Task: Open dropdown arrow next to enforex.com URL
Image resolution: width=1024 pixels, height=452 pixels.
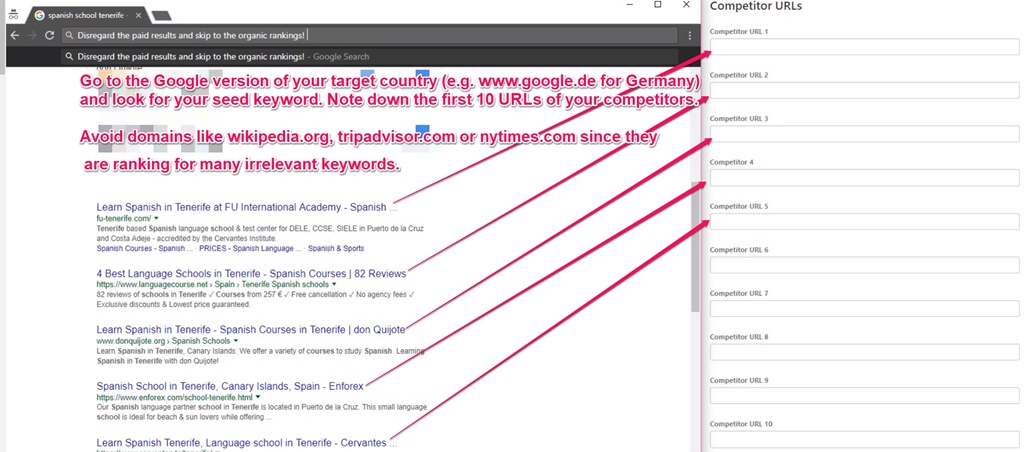Action: [x=257, y=397]
